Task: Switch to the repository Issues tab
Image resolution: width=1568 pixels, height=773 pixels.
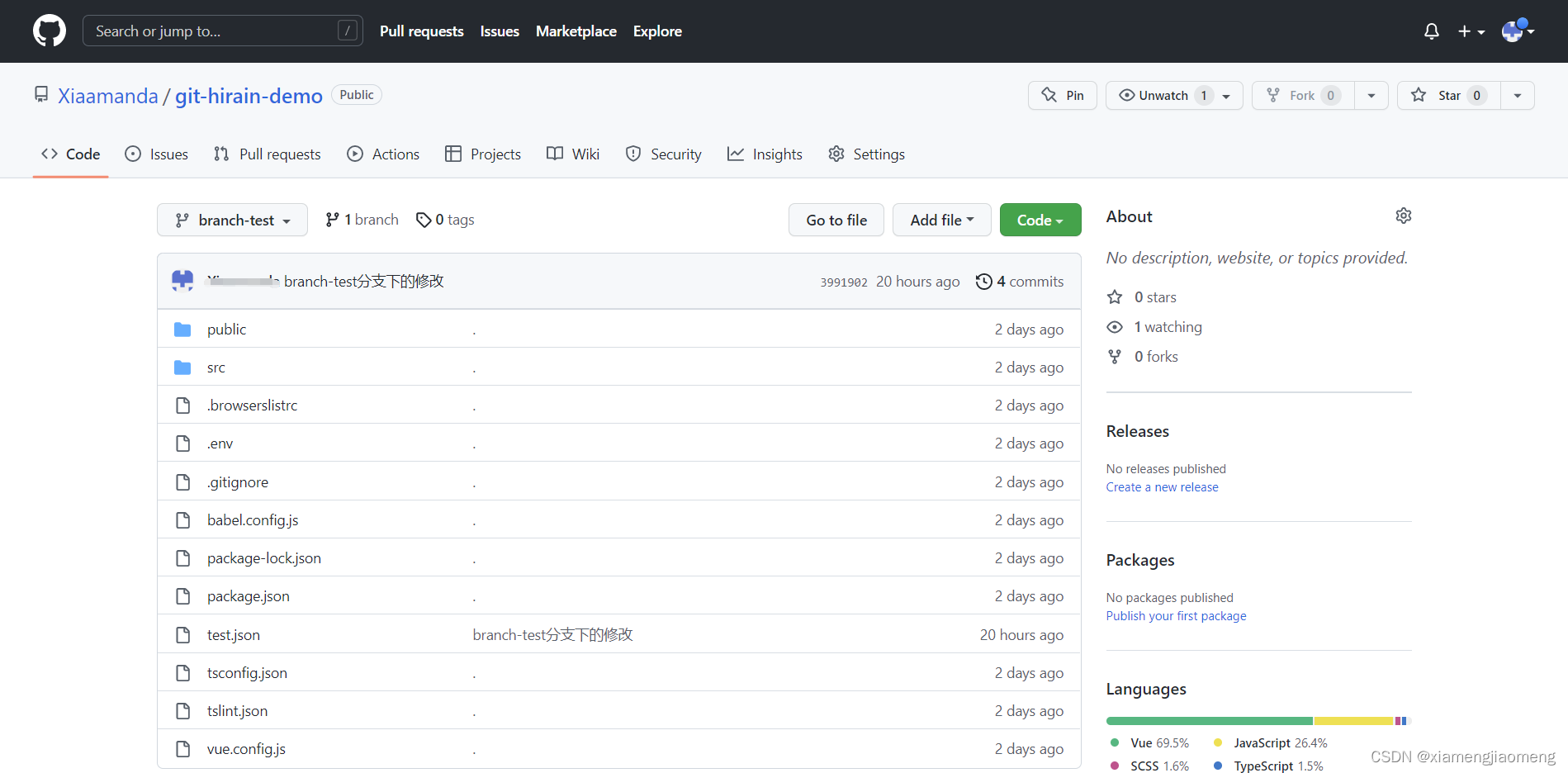Action: (x=156, y=154)
